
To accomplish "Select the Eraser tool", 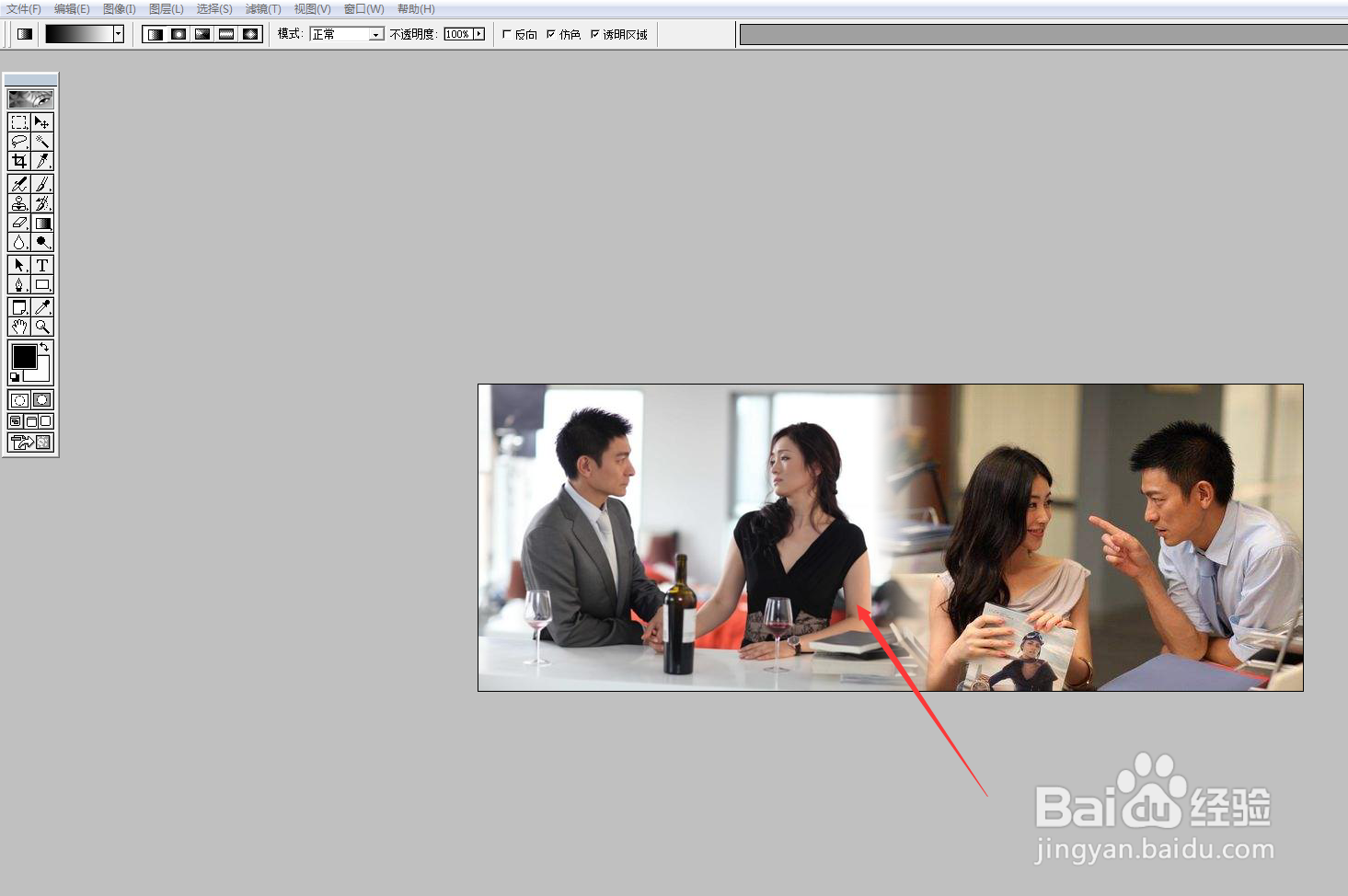I will [x=18, y=223].
